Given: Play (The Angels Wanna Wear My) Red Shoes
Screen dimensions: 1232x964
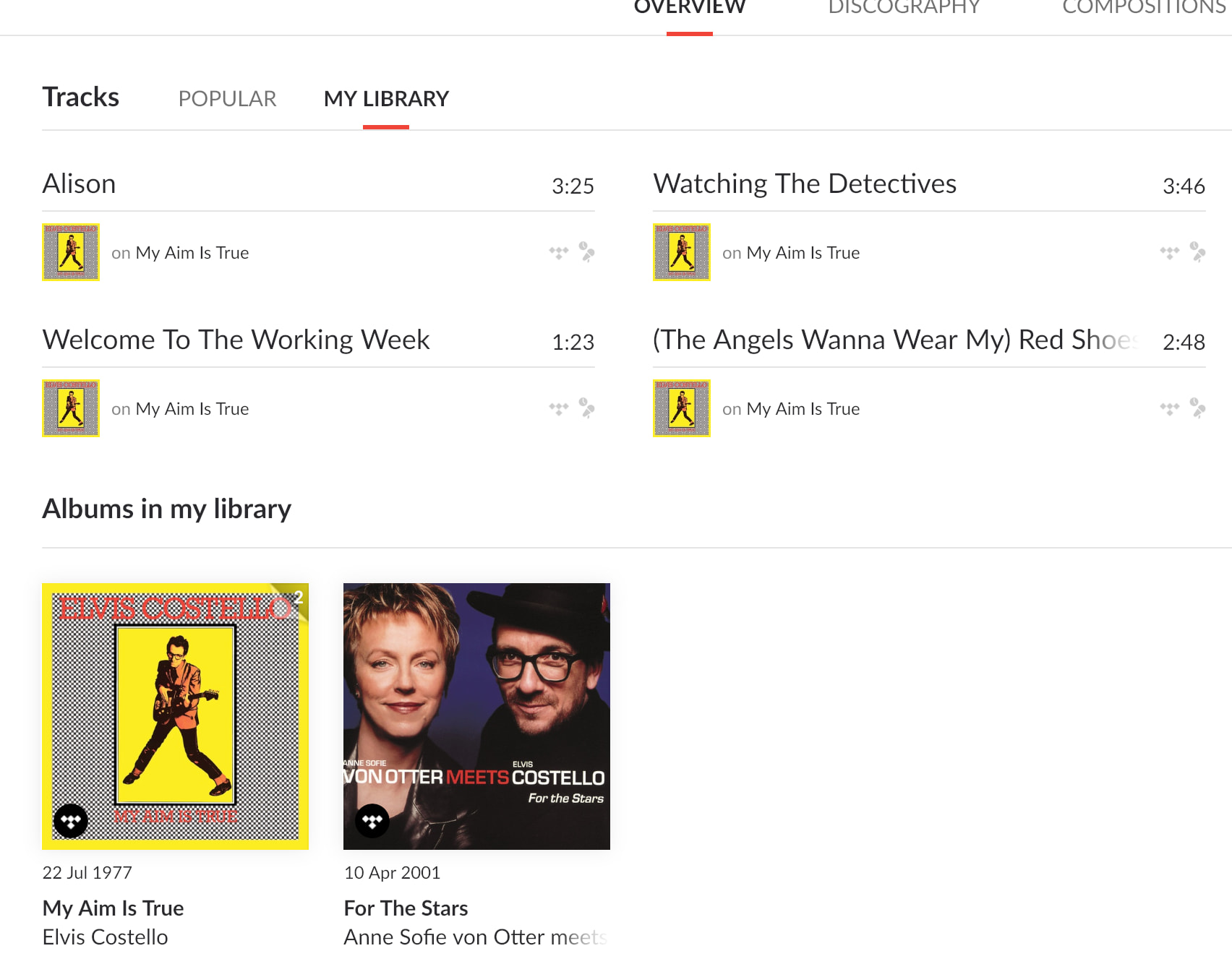Looking at the screenshot, I should tap(897, 340).
